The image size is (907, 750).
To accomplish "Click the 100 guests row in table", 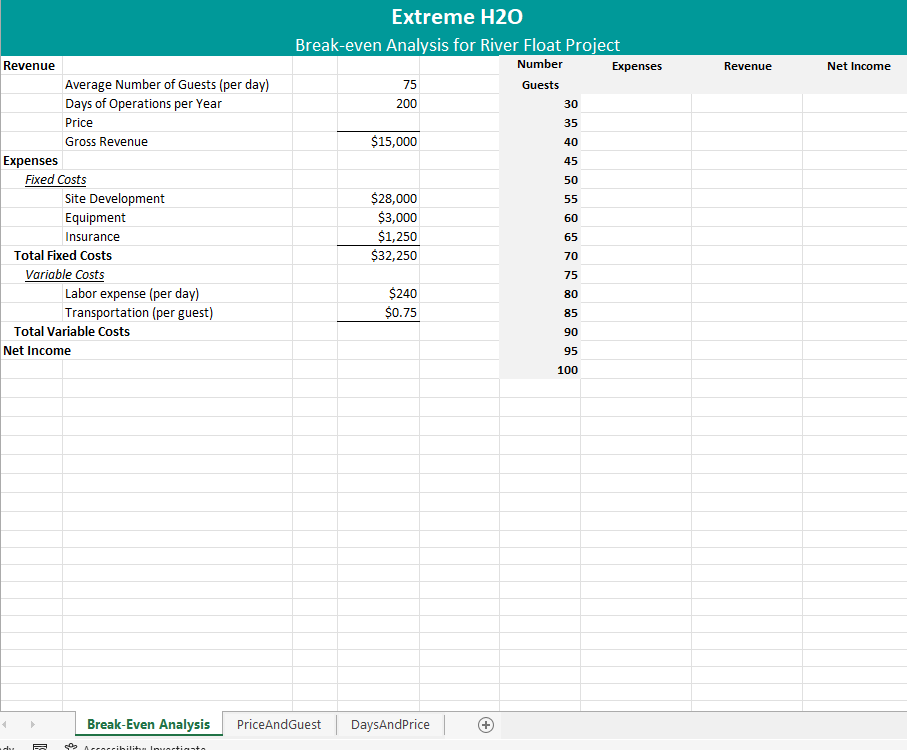I will coord(540,370).
